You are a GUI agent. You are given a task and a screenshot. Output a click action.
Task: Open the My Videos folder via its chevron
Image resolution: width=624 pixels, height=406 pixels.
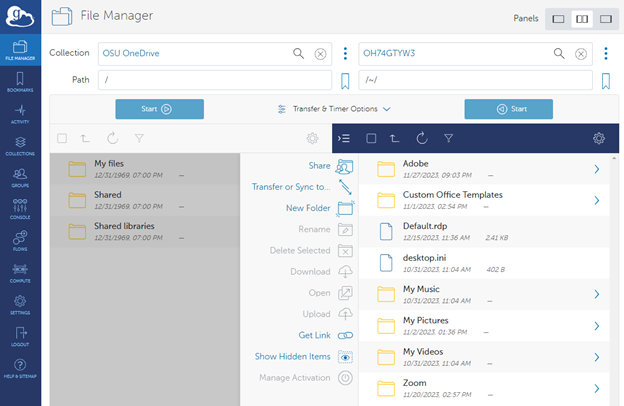[x=597, y=357]
